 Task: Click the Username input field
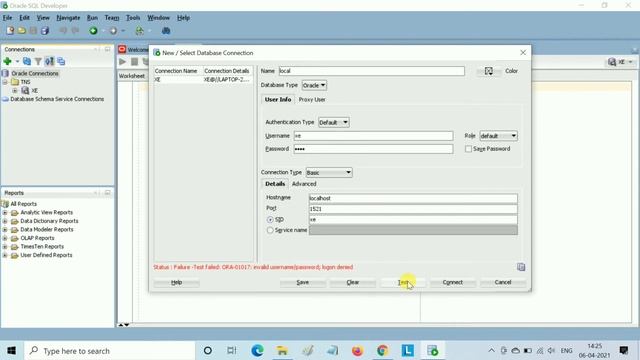(373, 136)
